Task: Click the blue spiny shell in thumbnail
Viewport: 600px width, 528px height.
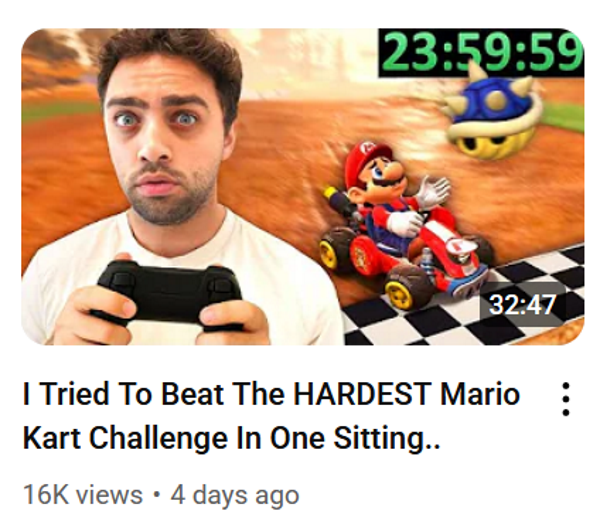Action: coord(496,113)
